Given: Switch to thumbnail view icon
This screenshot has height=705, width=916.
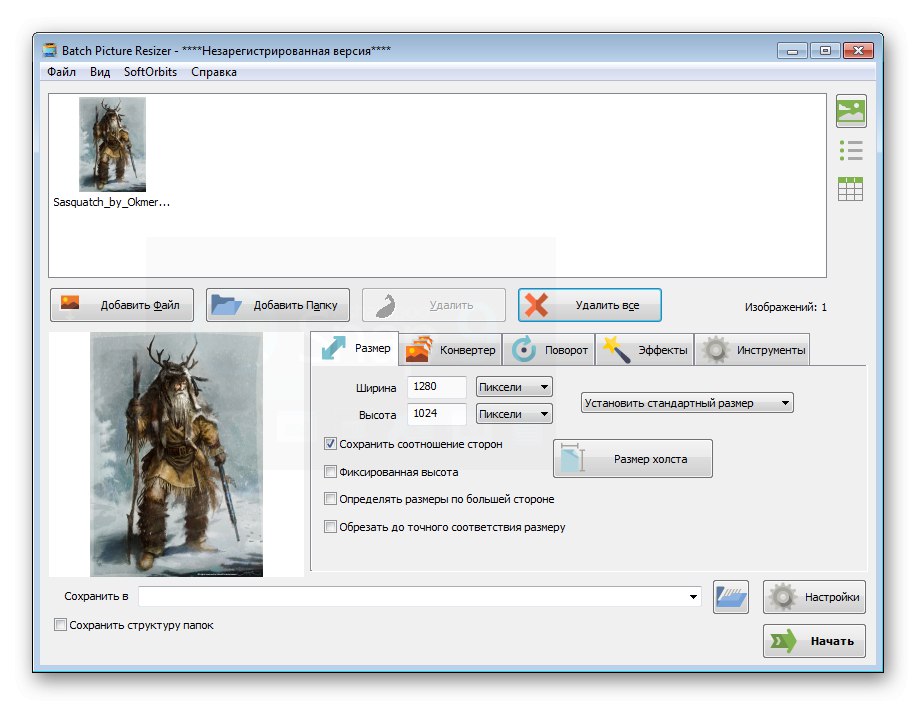Looking at the screenshot, I should 851,111.
